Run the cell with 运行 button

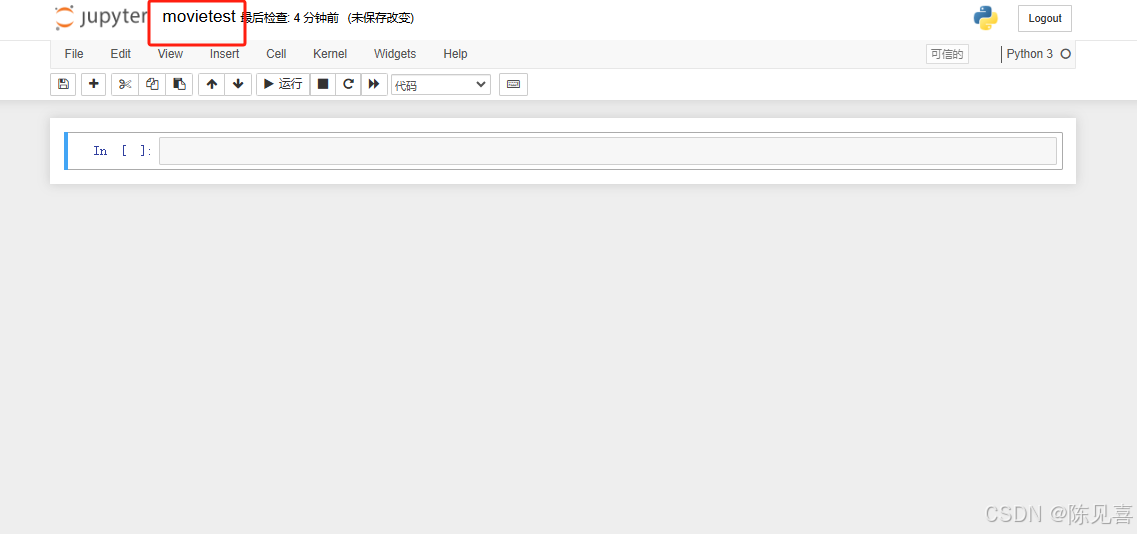click(x=284, y=84)
